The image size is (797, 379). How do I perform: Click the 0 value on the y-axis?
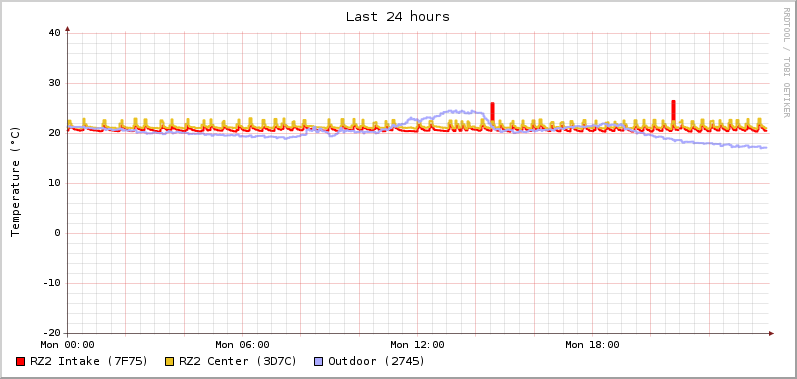tap(57, 233)
